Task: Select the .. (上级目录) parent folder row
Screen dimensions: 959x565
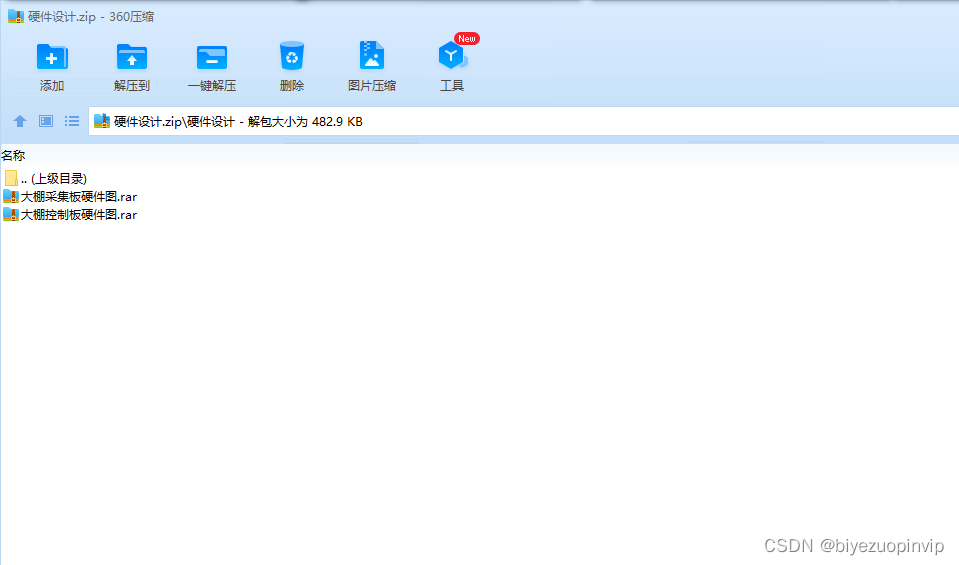Action: pyautogui.click(x=46, y=179)
